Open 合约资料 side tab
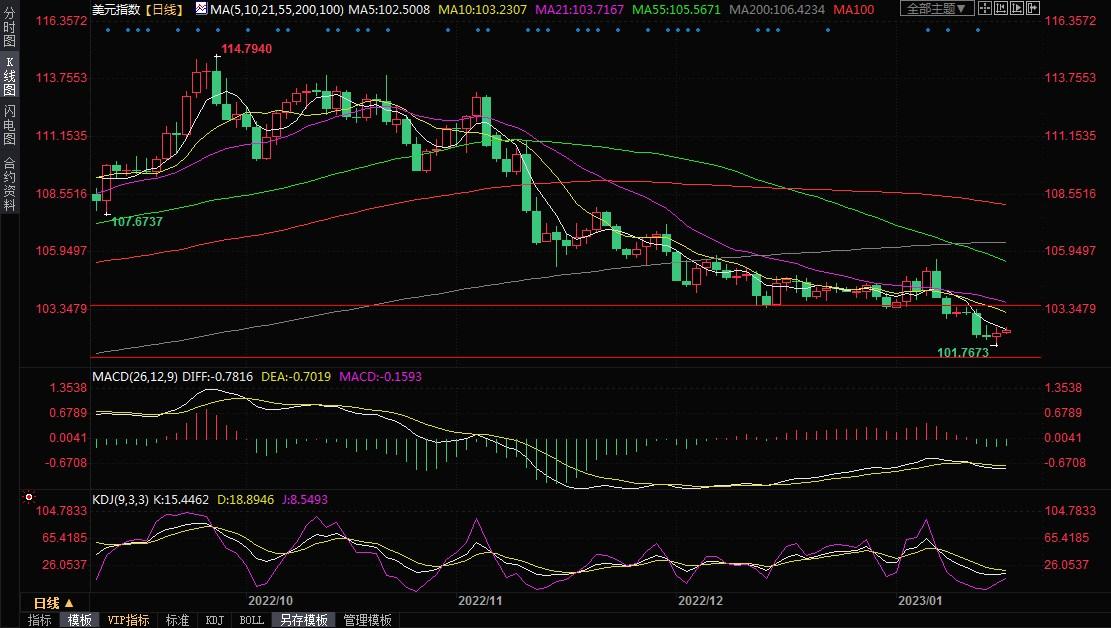 (x=10, y=183)
